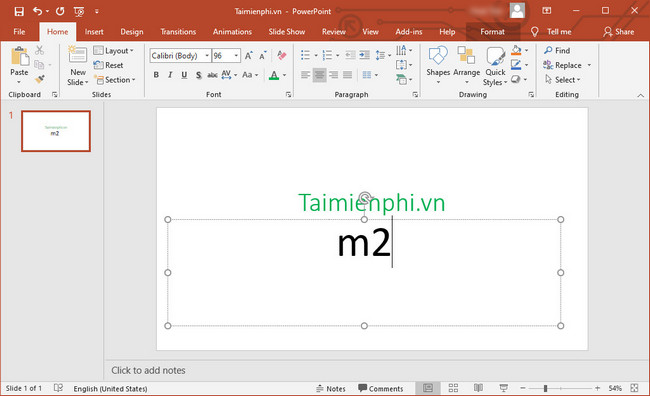Toggle Normal view button
Screen dimensions: 650x396
coord(428,388)
